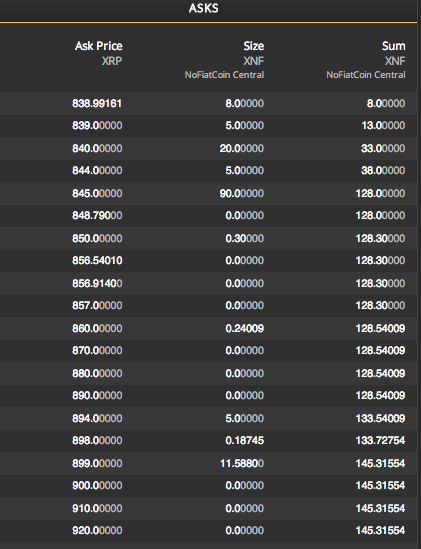This screenshot has height=549, width=421.
Task: Click NoFiatCoin Central under the Sum column
Action: pos(366,75)
